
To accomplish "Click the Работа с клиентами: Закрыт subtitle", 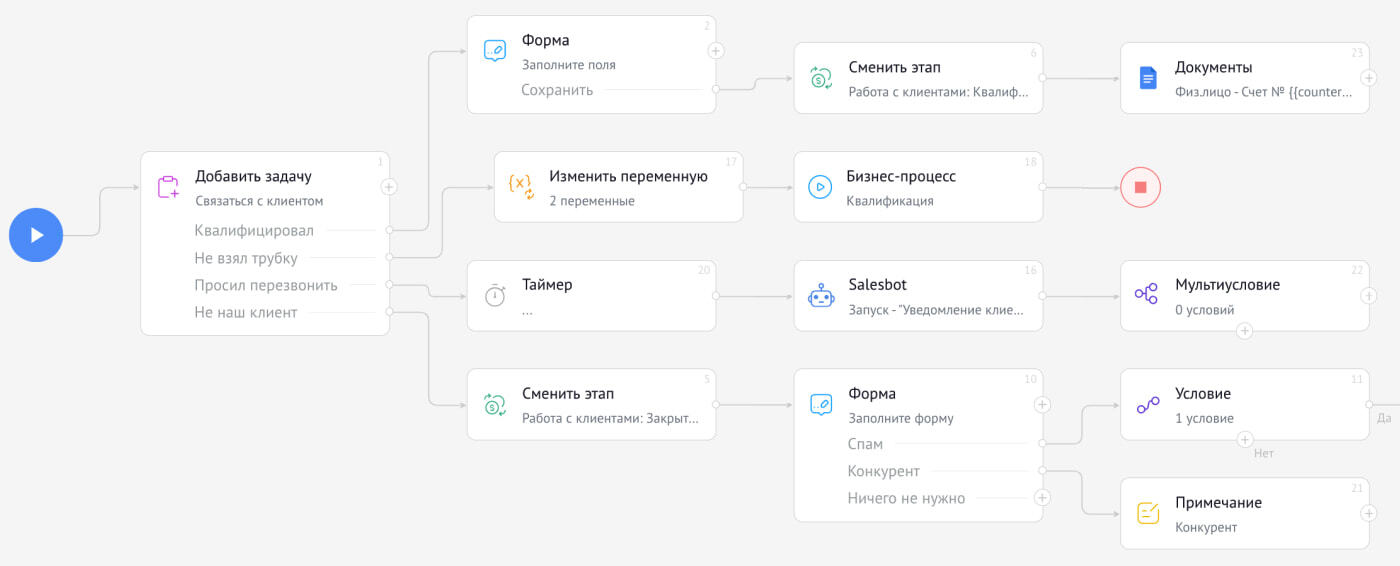I will coord(610,419).
